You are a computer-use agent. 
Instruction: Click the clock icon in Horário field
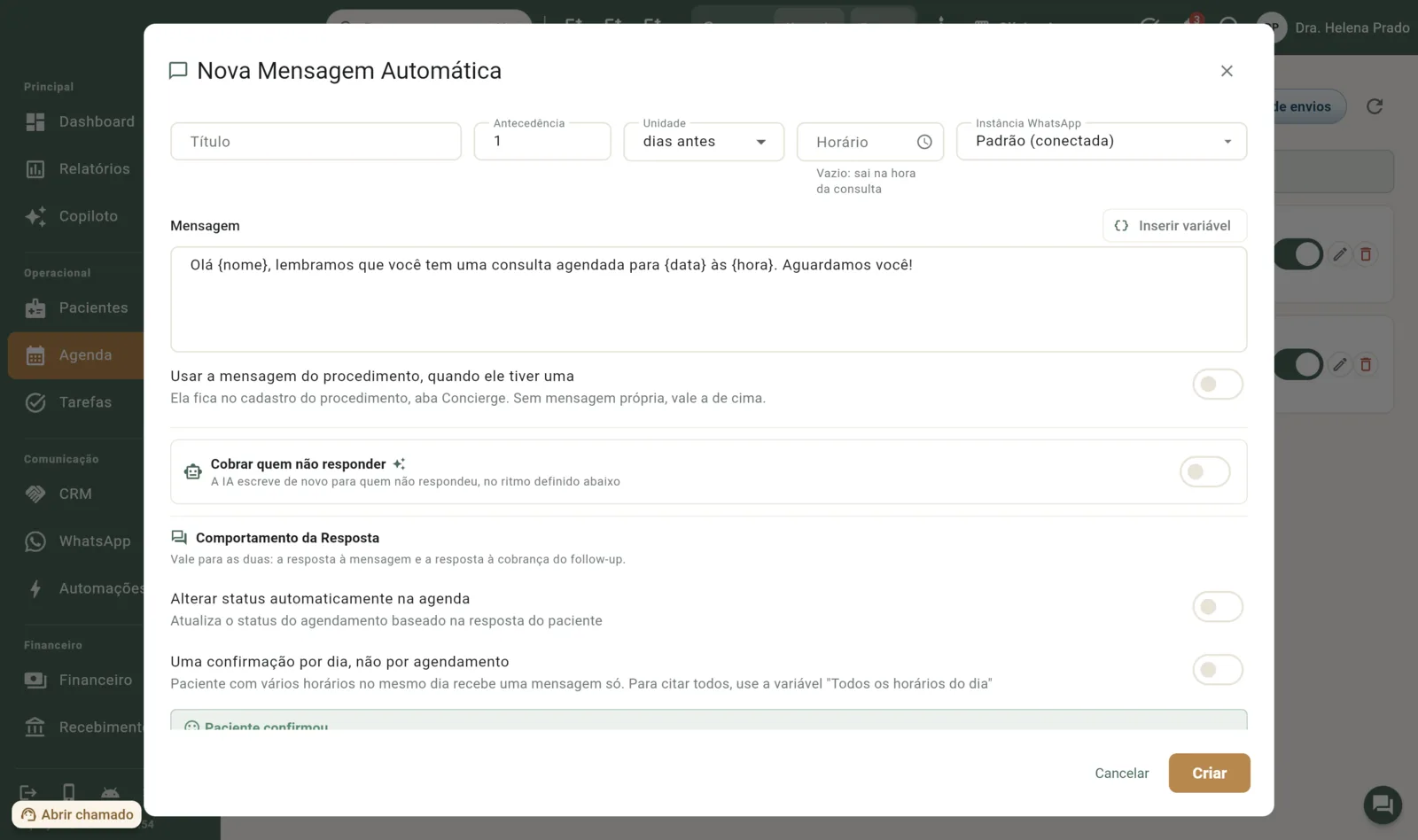pos(924,142)
